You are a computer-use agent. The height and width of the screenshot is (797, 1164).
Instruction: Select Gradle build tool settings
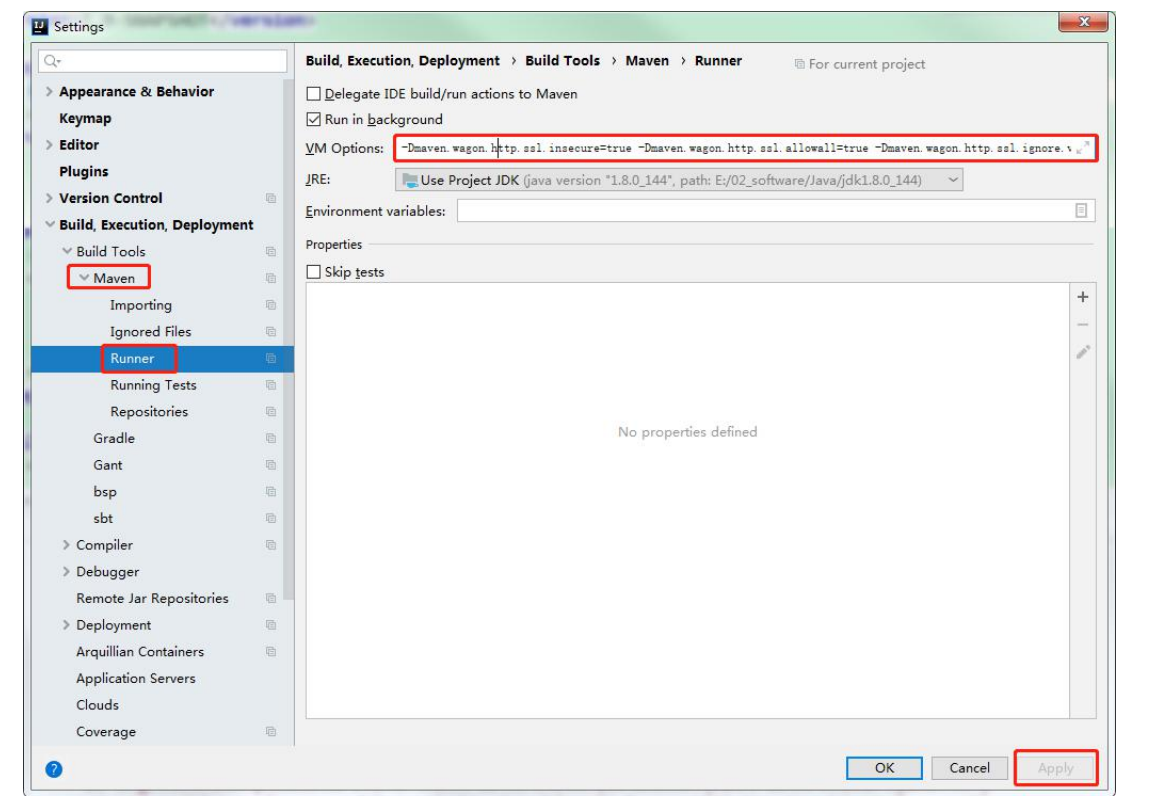114,439
